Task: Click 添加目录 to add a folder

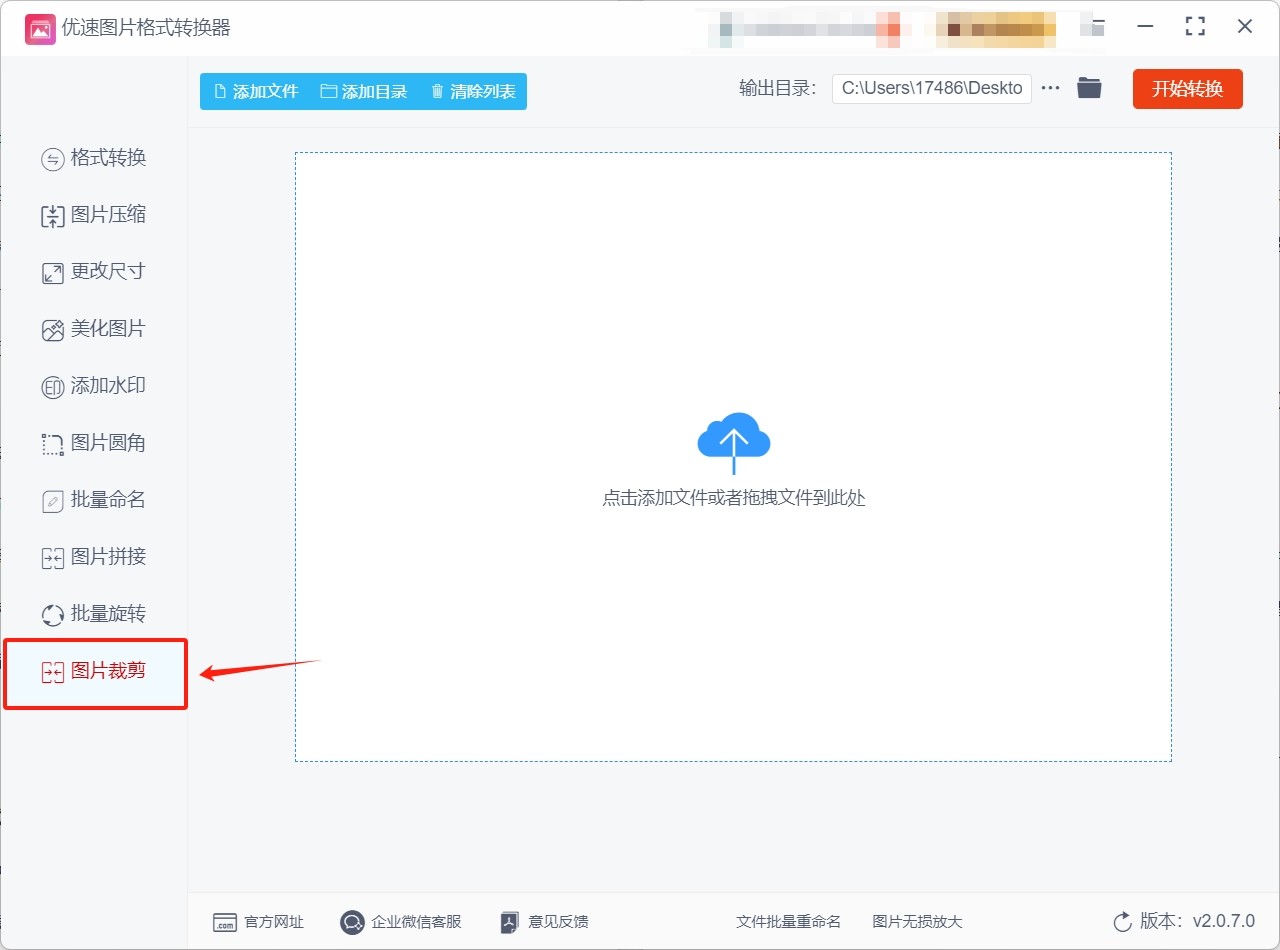Action: [x=364, y=91]
